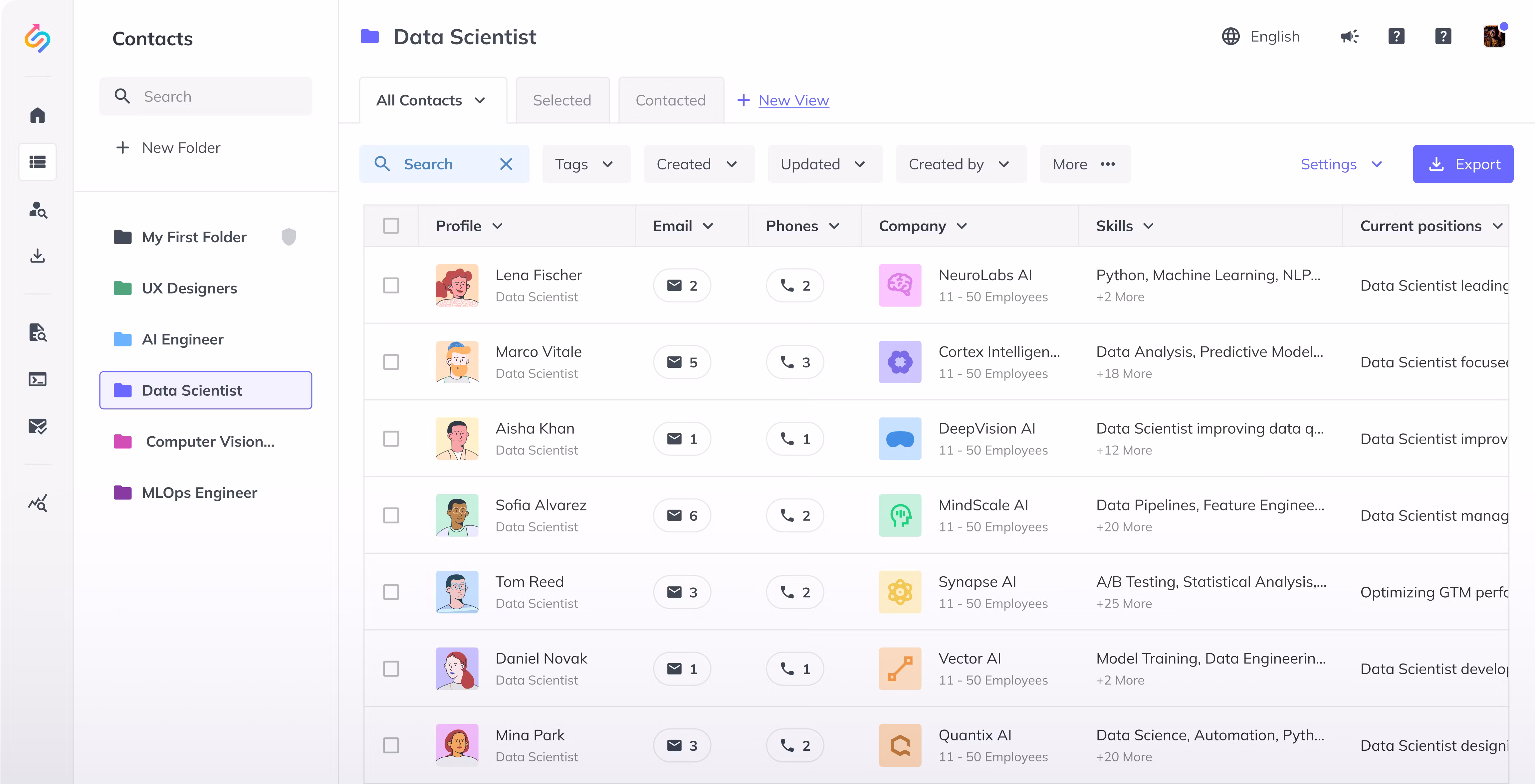Viewport: 1535px width, 784px height.
Task: Open the people search sidebar icon
Action: [38, 210]
